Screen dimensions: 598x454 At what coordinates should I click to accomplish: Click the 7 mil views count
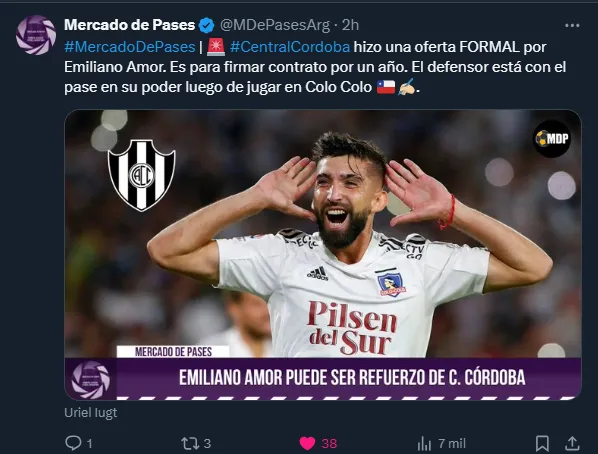[452, 443]
